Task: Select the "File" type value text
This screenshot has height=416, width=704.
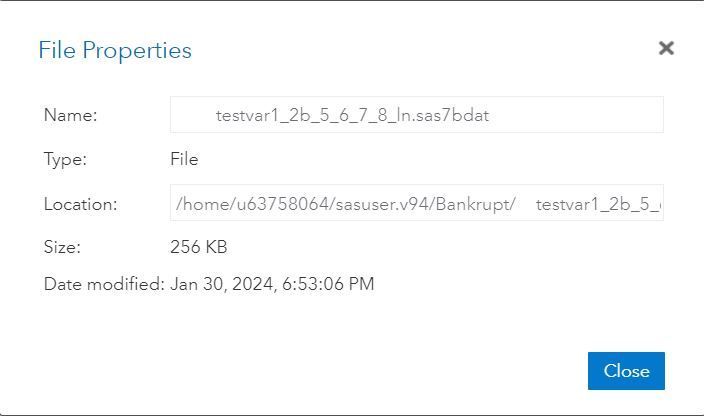Action: coord(184,159)
